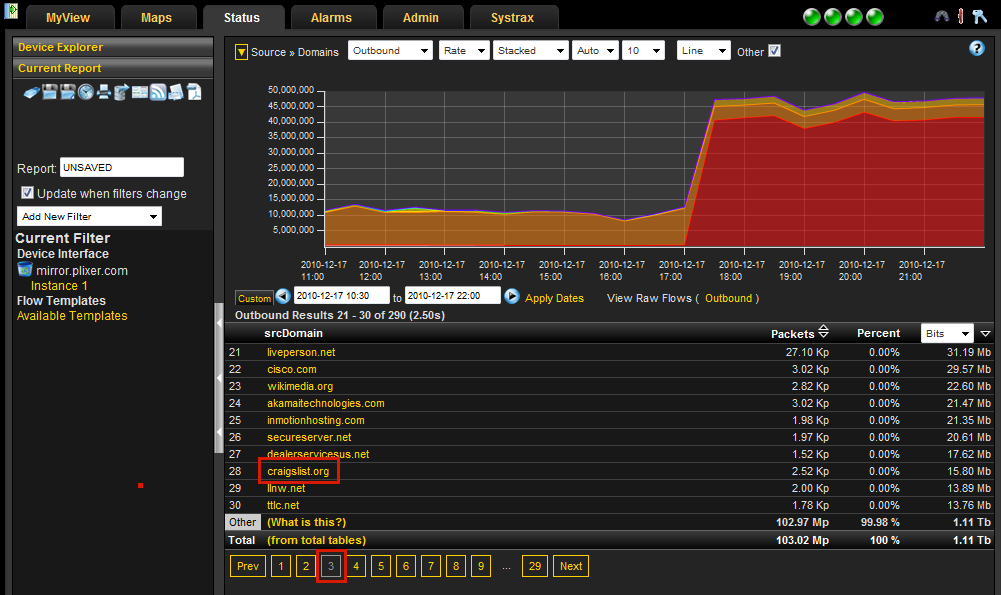Open the Outbound direction dropdown
1001x595 pixels.
click(x=390, y=51)
